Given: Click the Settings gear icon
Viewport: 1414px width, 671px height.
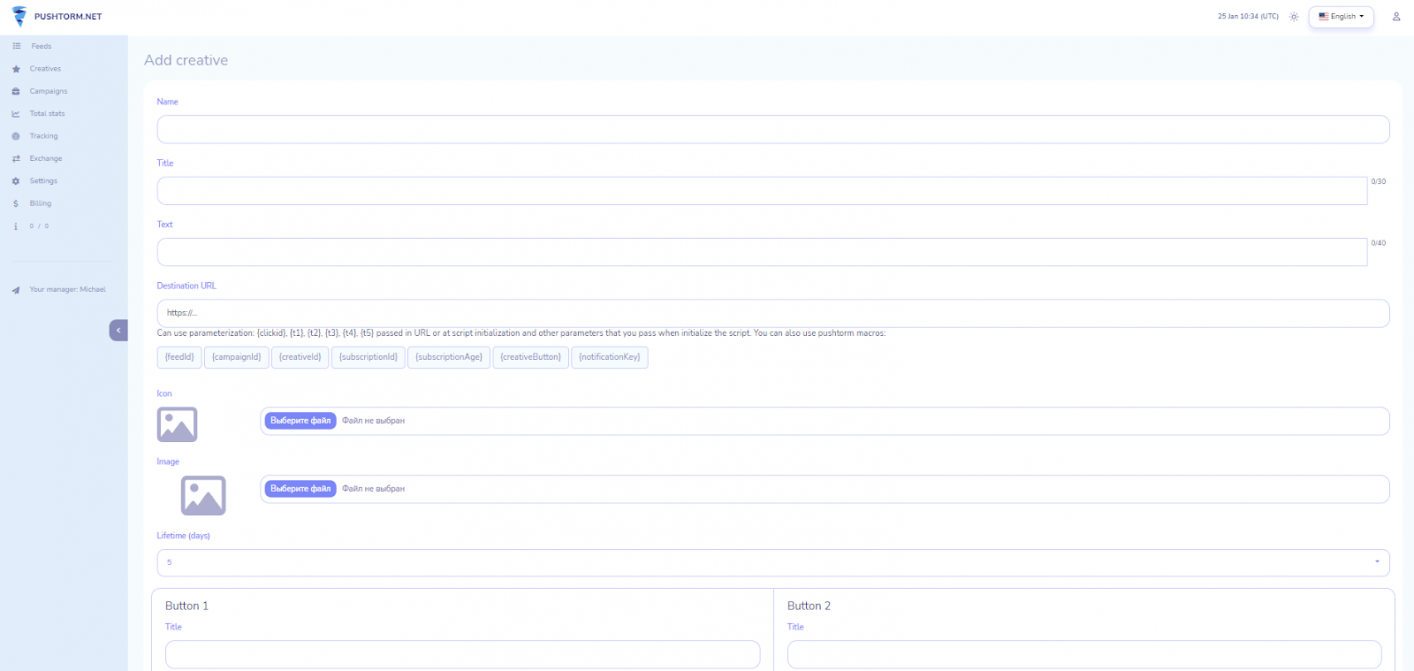Looking at the screenshot, I should click(x=16, y=181).
